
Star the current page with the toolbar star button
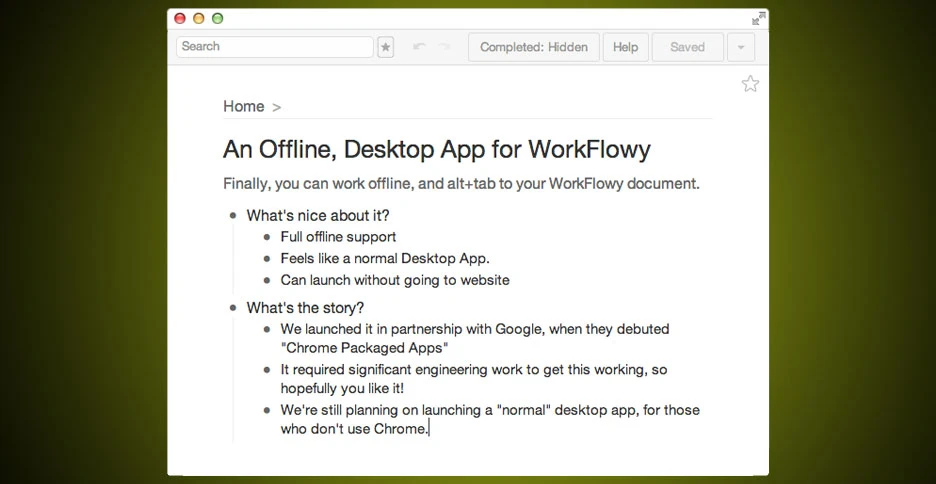386,47
